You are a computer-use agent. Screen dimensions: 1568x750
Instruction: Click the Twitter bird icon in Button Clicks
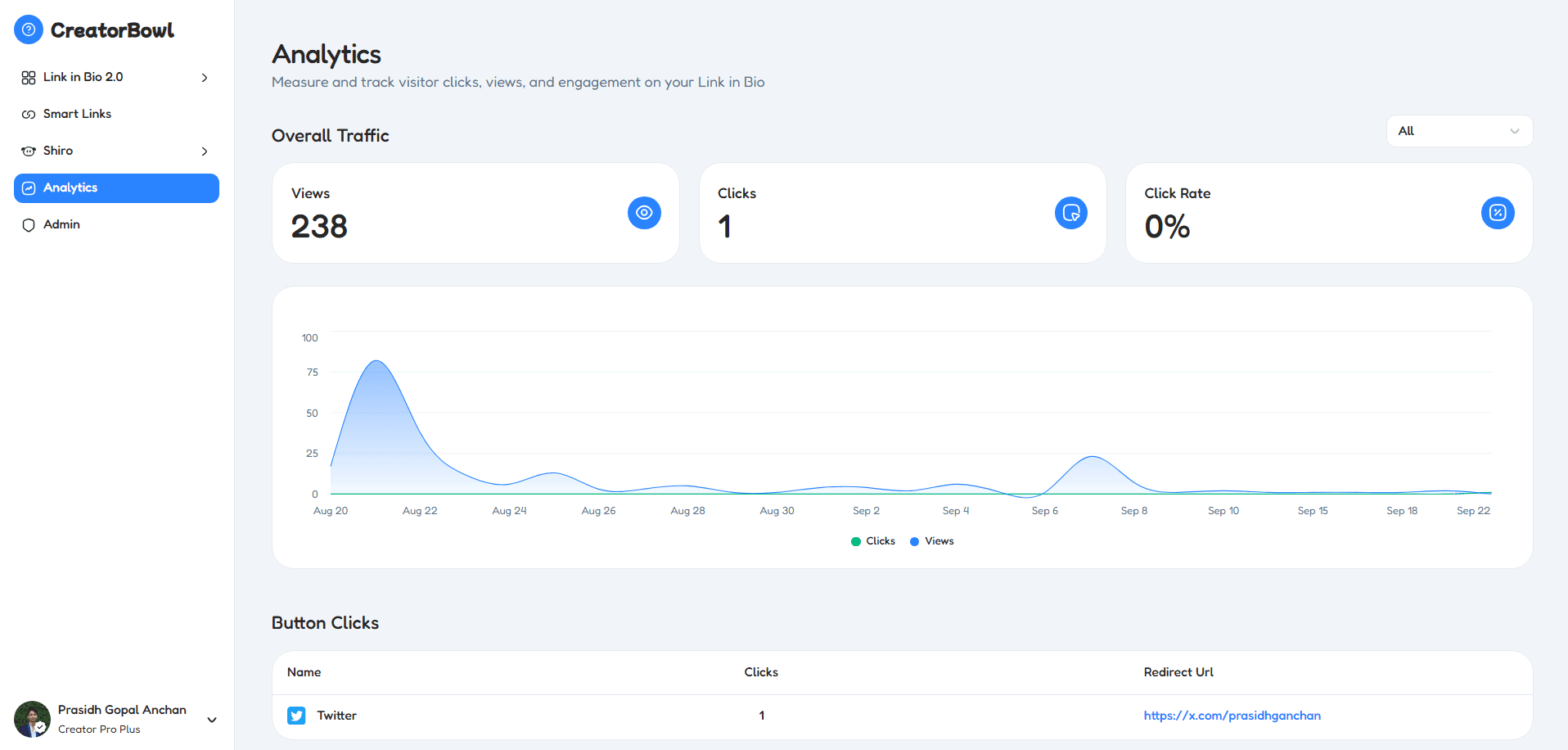click(x=295, y=716)
